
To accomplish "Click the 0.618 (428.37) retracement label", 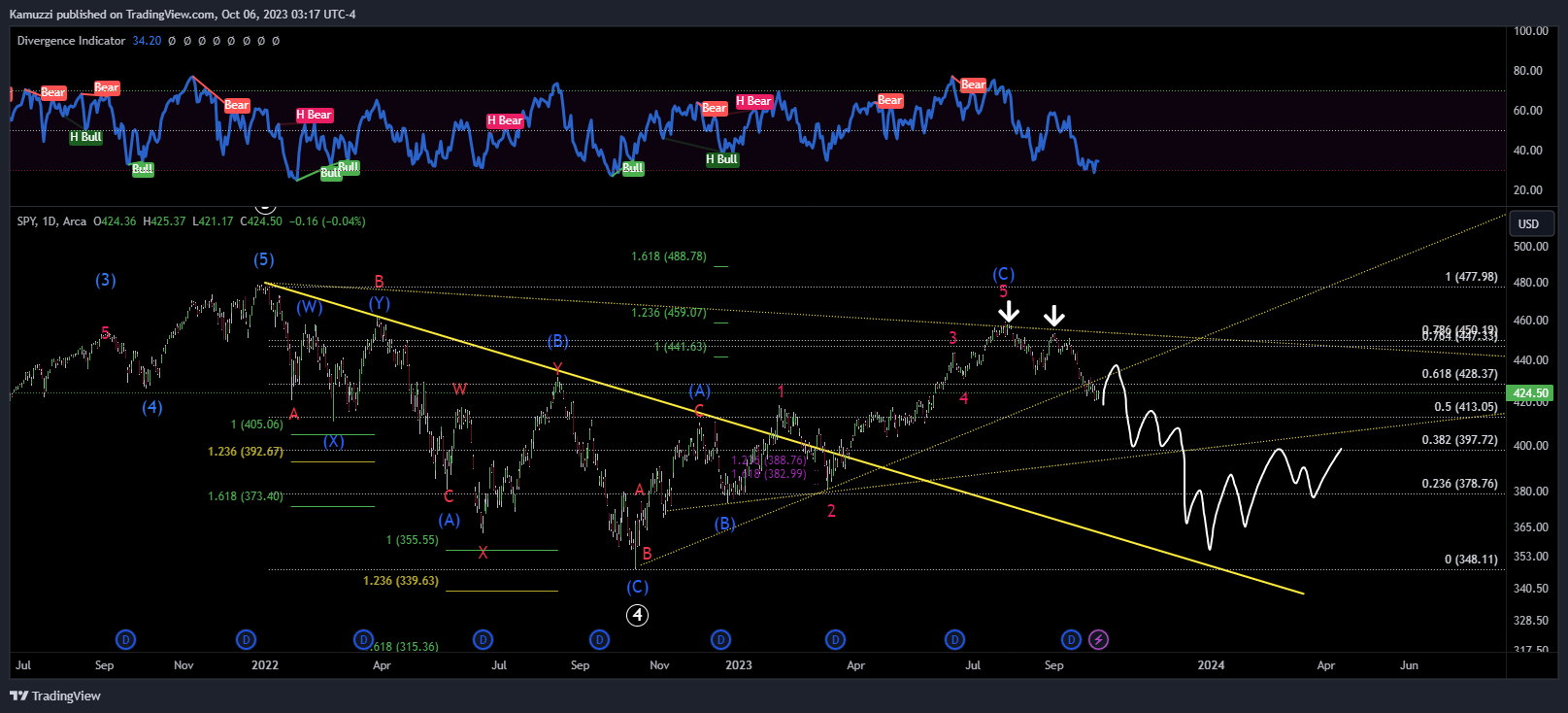I will coord(1460,374).
